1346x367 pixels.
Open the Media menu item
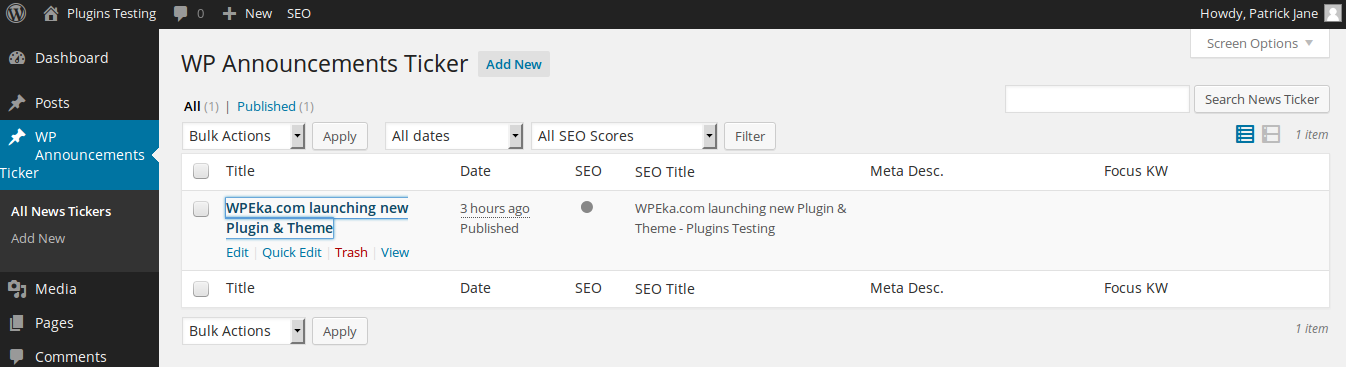click(56, 289)
